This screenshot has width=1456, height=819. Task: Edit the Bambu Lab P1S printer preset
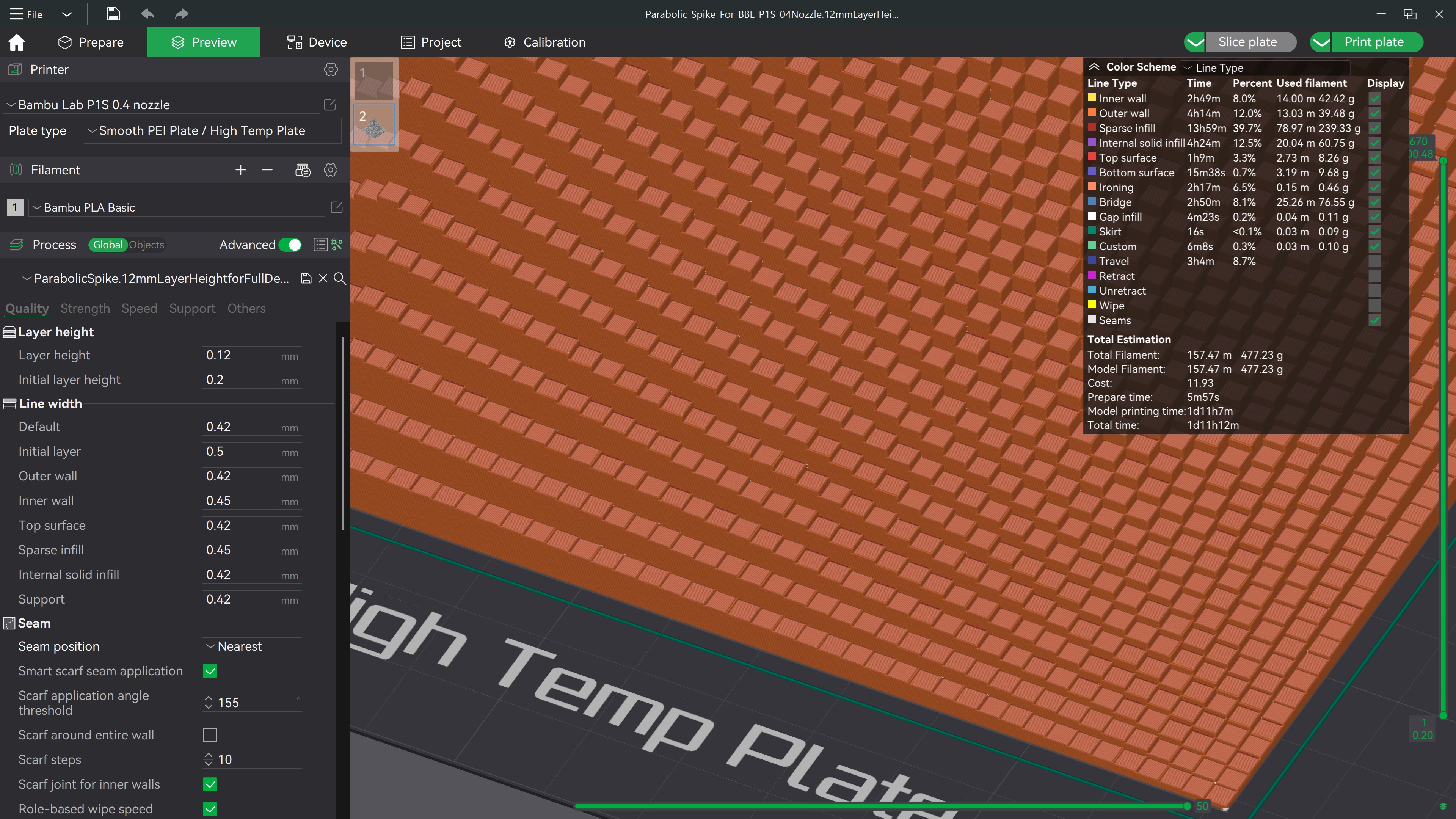click(330, 105)
